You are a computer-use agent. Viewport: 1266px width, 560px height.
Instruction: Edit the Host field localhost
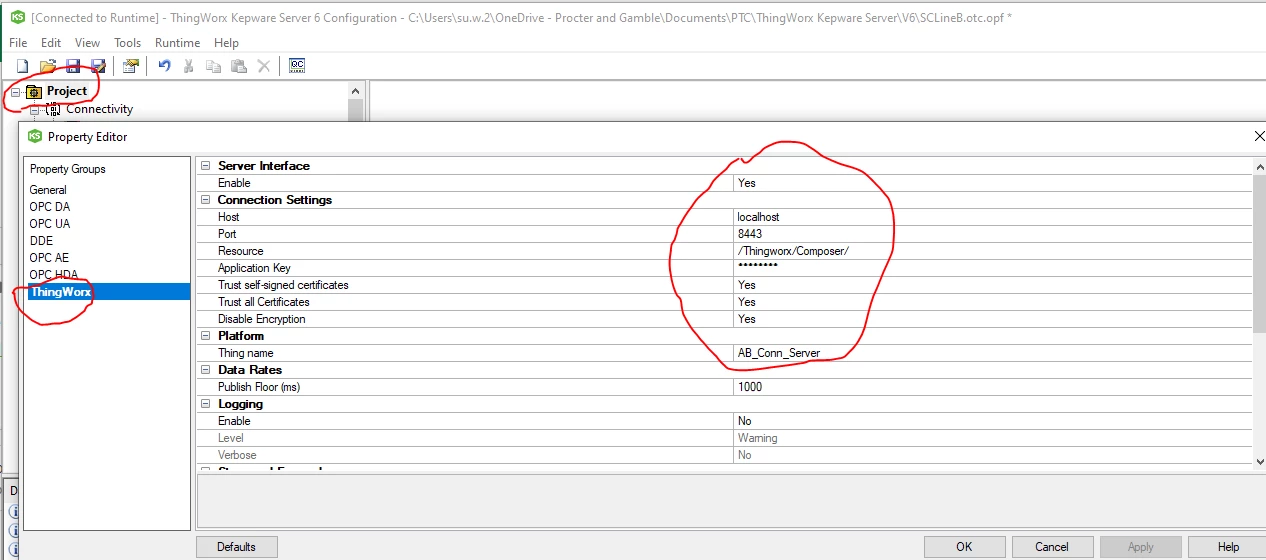(x=992, y=217)
